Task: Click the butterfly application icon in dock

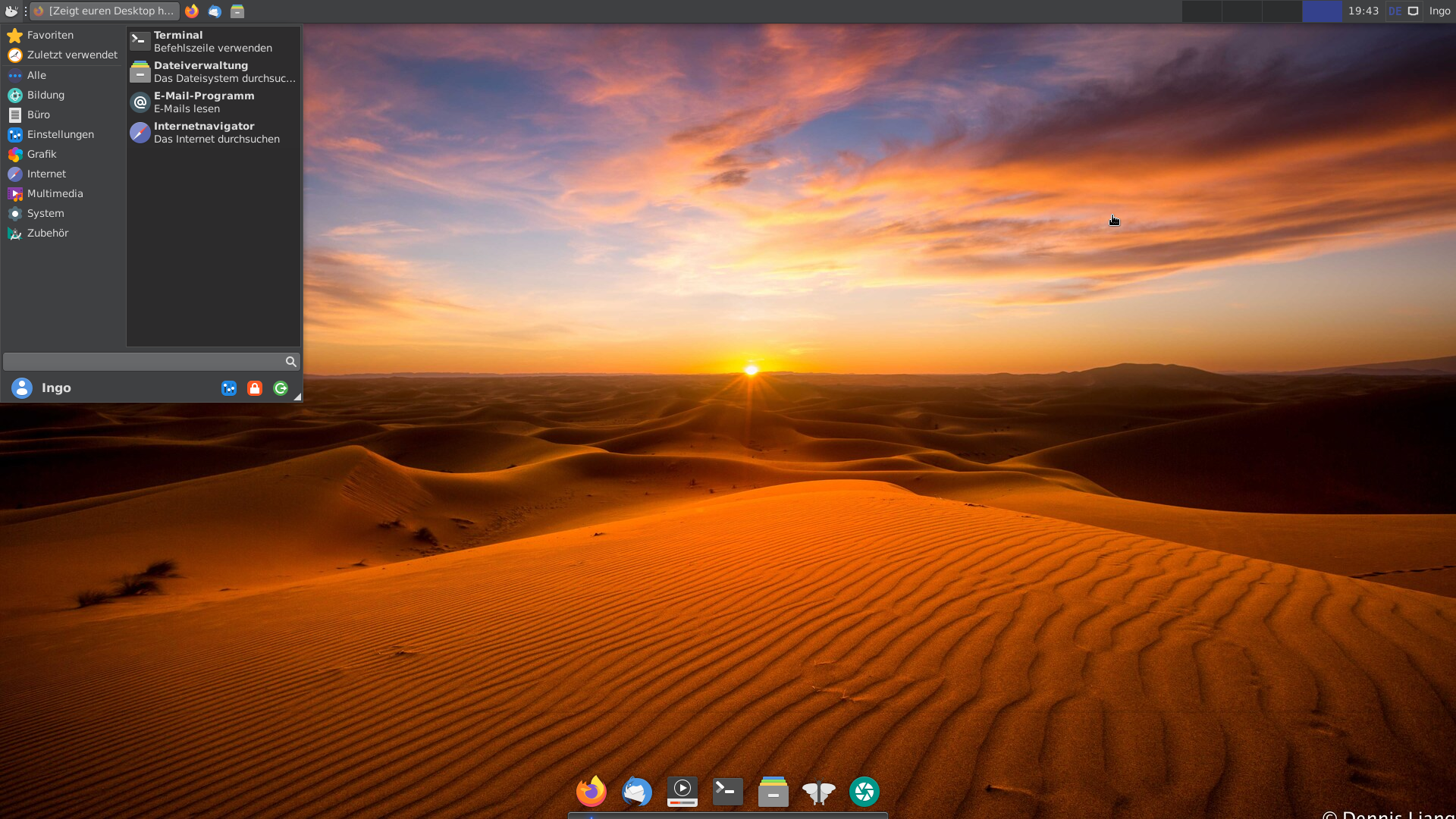Action: coord(819,792)
